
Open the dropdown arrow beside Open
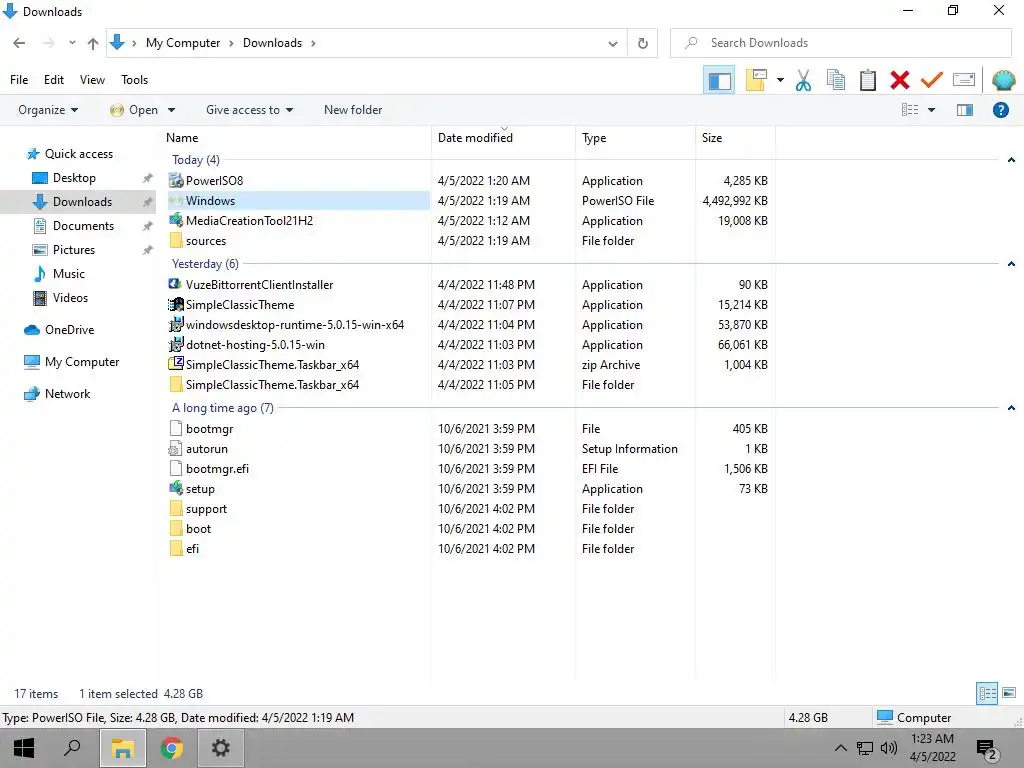171,110
